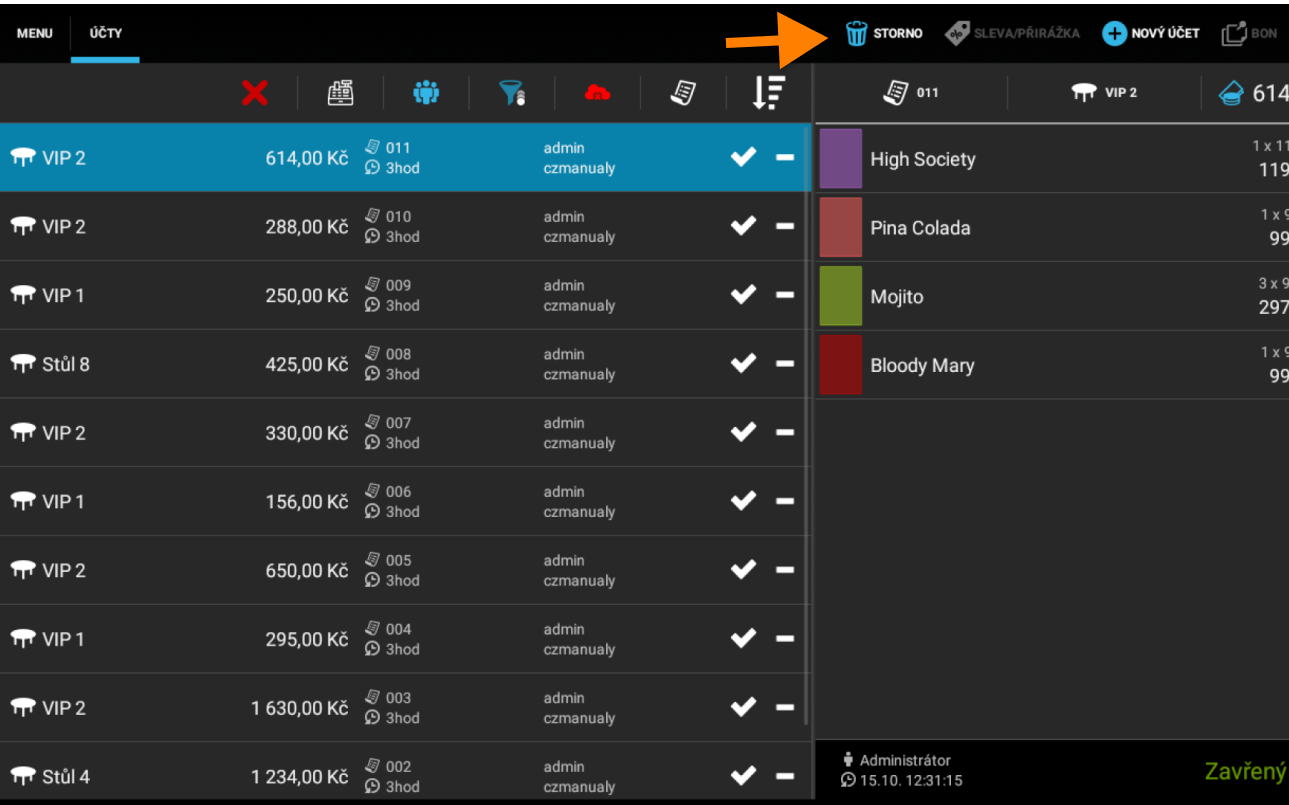
Task: Click the NOVÝ ÚČET button
Action: tap(1151, 33)
